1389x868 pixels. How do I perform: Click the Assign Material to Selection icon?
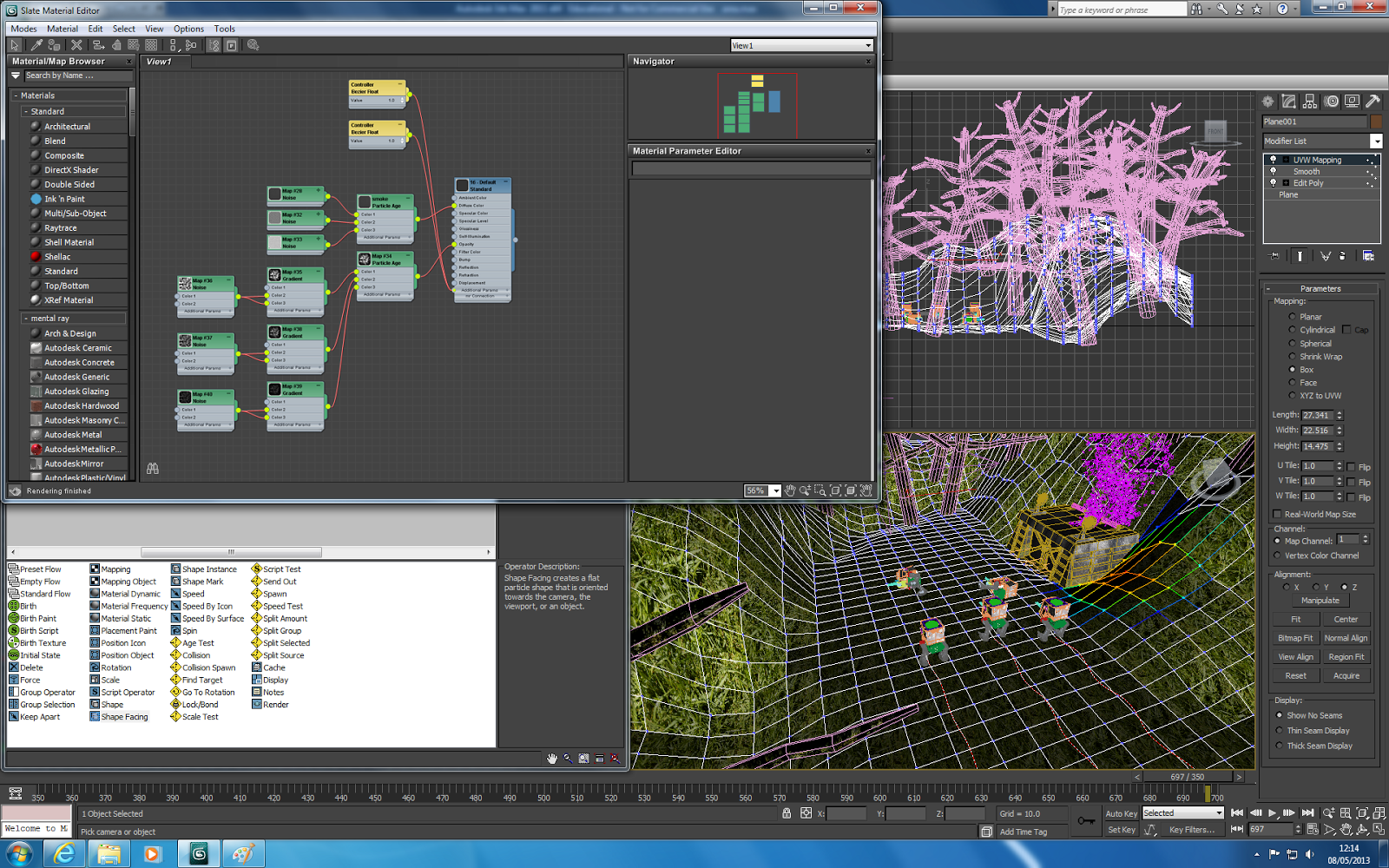[x=54, y=44]
